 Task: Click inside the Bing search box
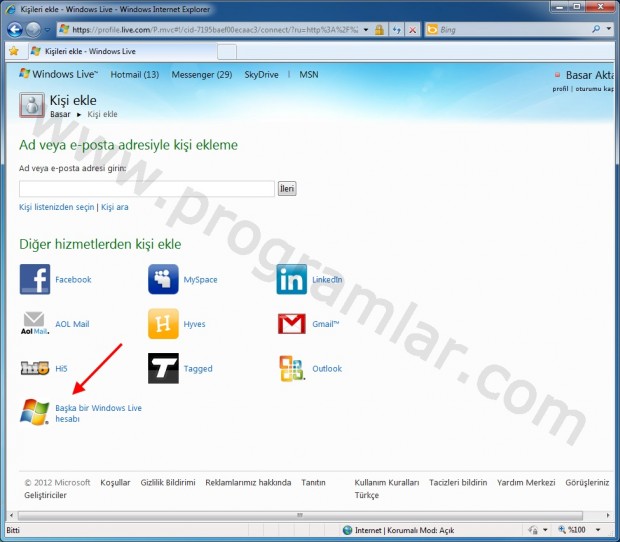coord(514,30)
